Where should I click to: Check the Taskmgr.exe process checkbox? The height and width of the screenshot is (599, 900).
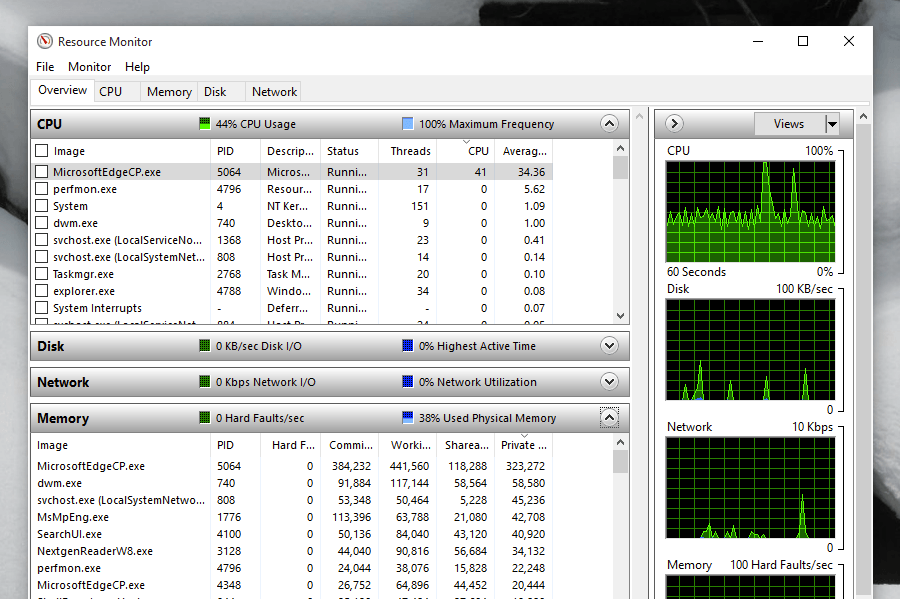coord(41,274)
